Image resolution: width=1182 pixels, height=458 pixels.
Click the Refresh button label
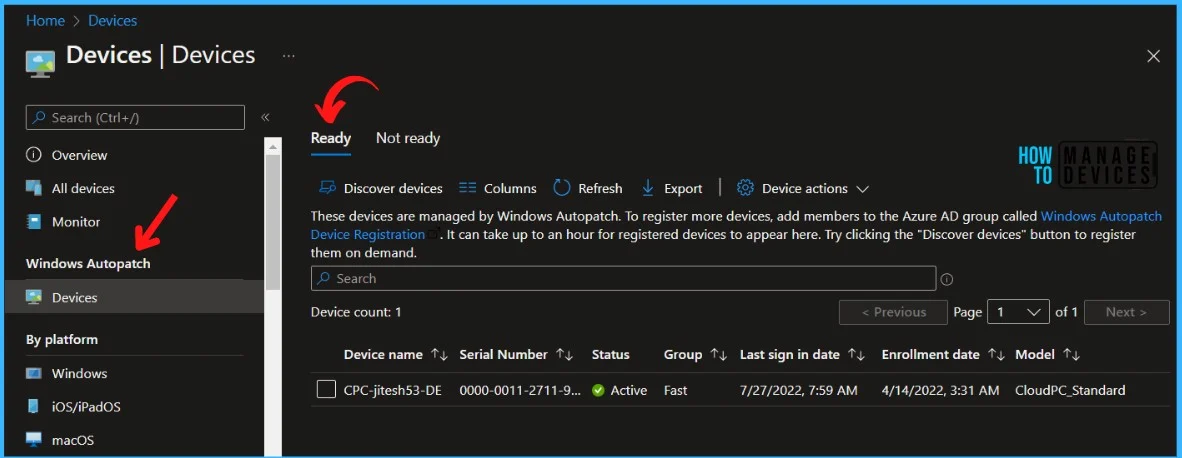(600, 188)
